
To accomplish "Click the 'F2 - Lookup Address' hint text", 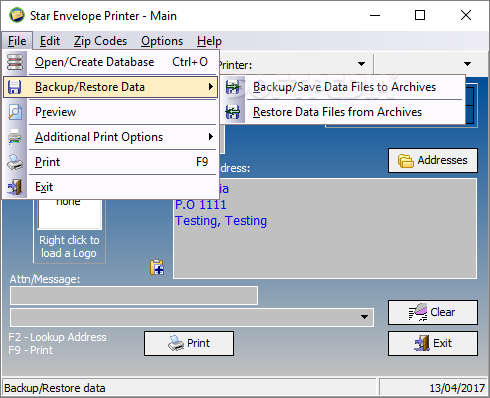I will click(57, 337).
